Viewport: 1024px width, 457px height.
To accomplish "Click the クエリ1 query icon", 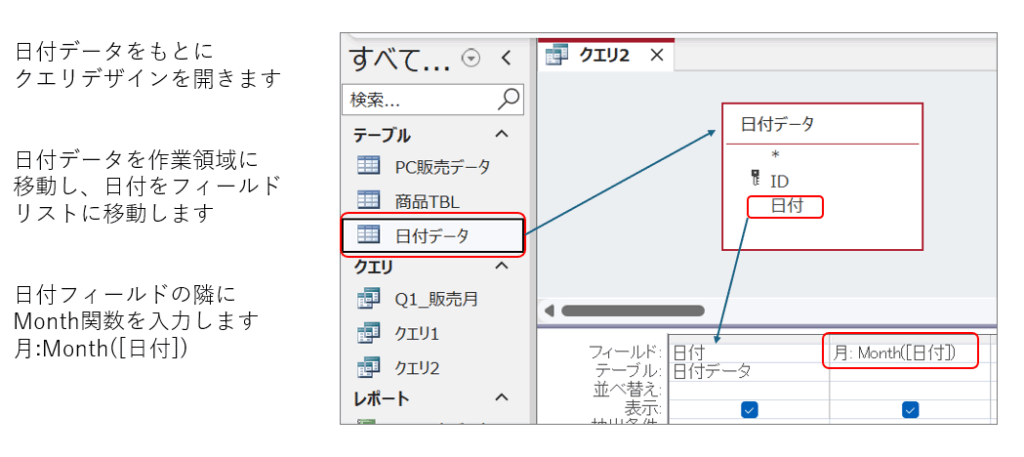I will [x=368, y=332].
